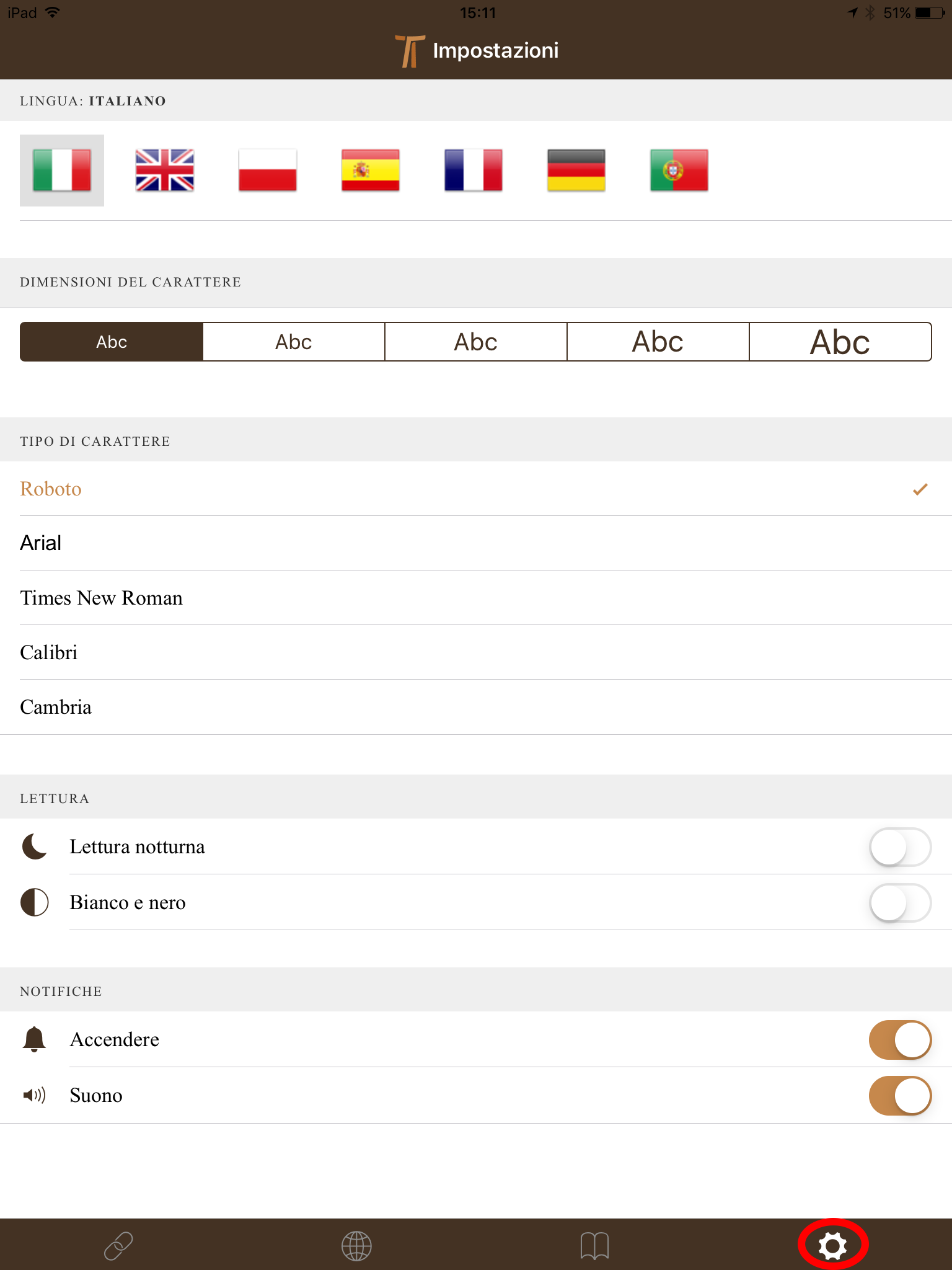Choose Times New Roman font
The height and width of the screenshot is (1270, 952).
click(102, 598)
